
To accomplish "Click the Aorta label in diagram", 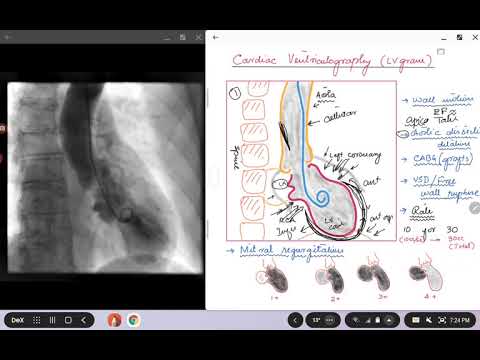I will 326,96.
